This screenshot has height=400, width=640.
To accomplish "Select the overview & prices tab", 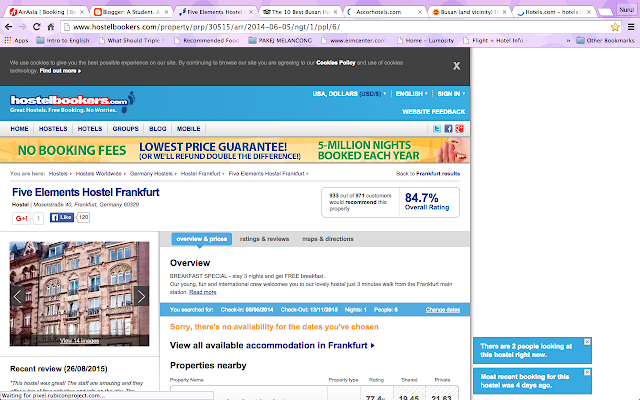I will [x=202, y=239].
